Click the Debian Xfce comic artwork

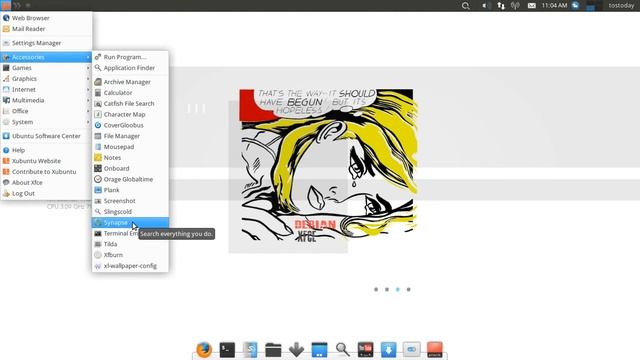click(328, 165)
